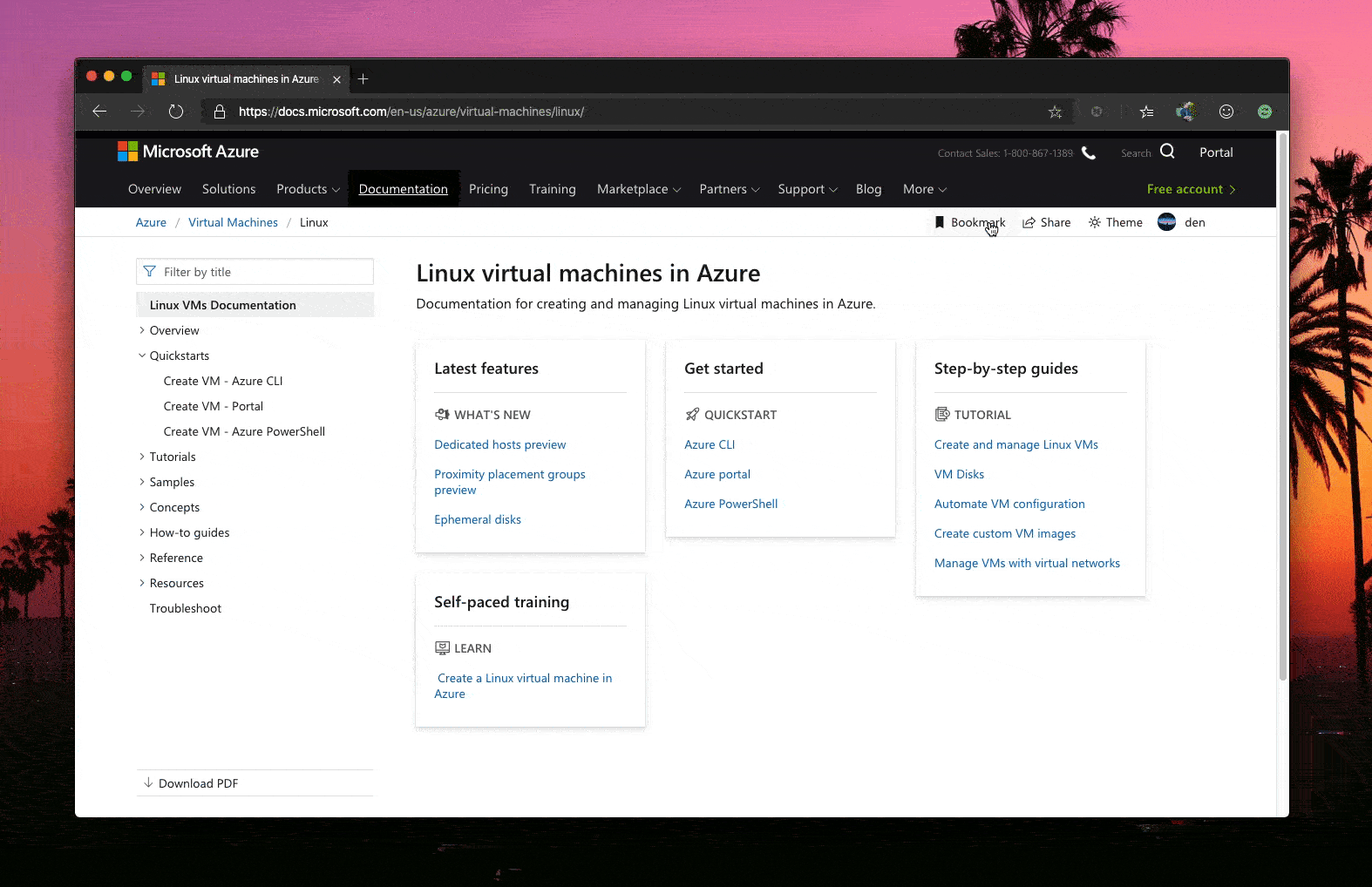Select the Pricing nav item
The image size is (1372, 887).
[488, 189]
